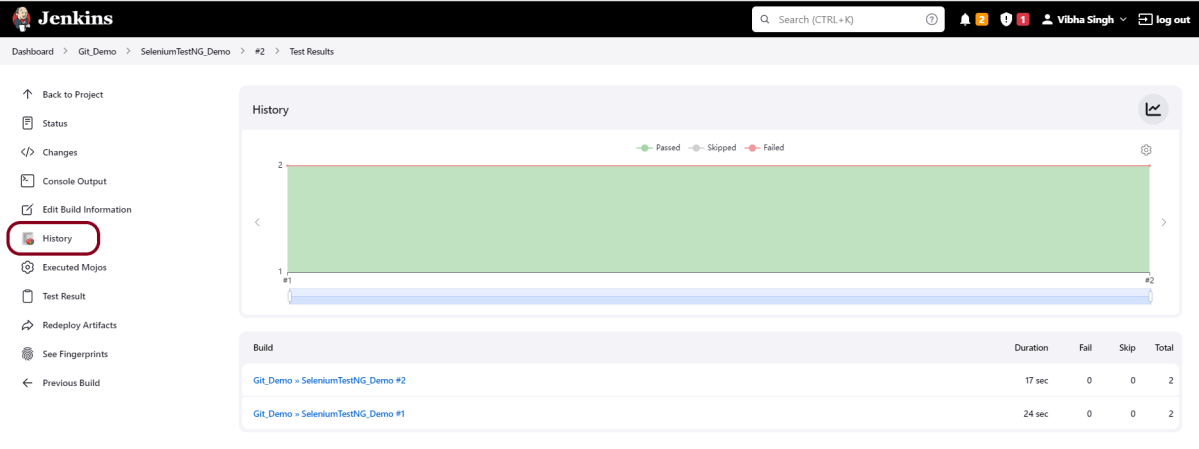Open Git_Demo » SeleniumTestNG_Demo #2 build link

pos(329,380)
